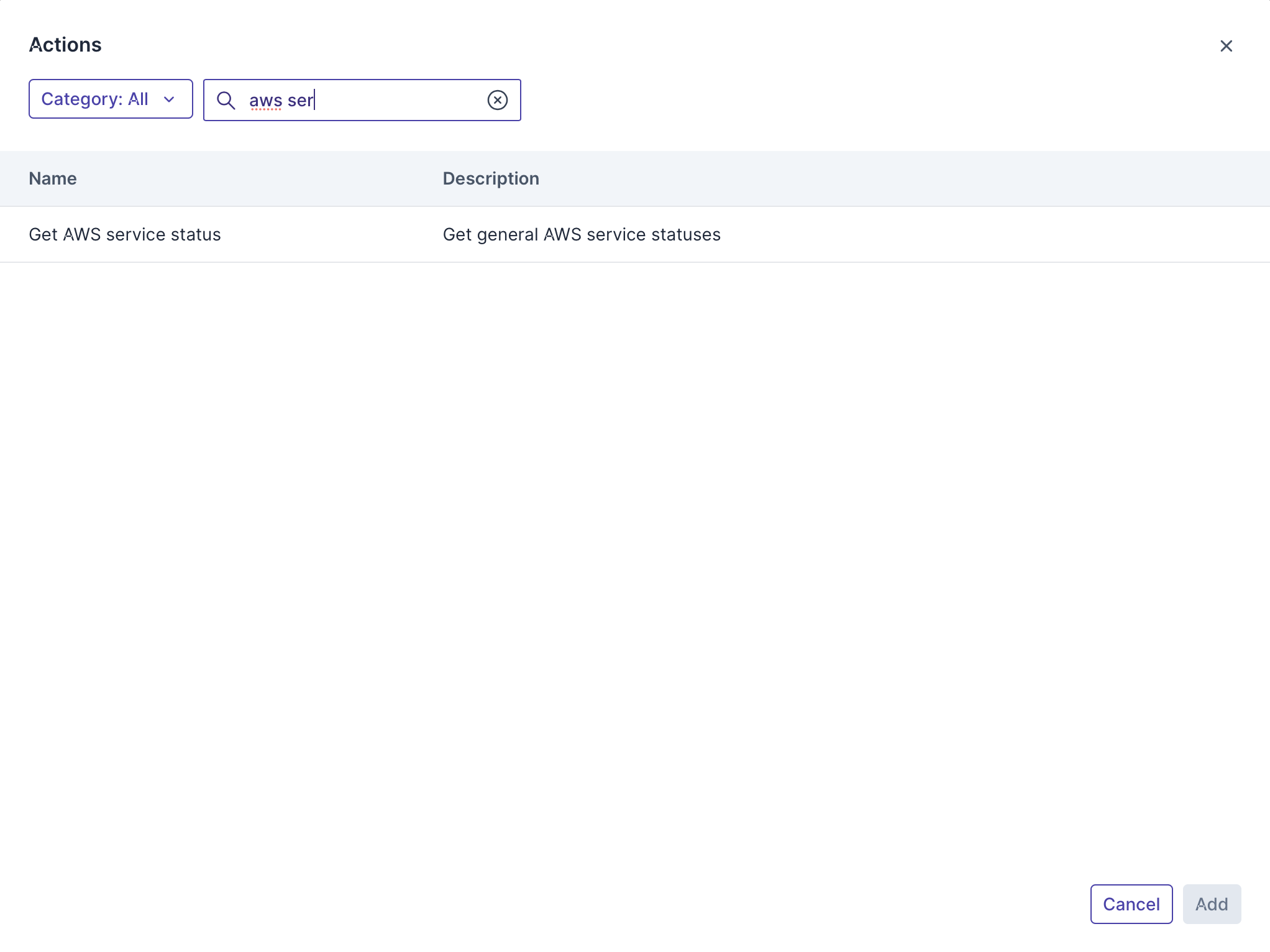Open the Category: All dropdown
Screen dimensions: 1270x952
tap(111, 99)
